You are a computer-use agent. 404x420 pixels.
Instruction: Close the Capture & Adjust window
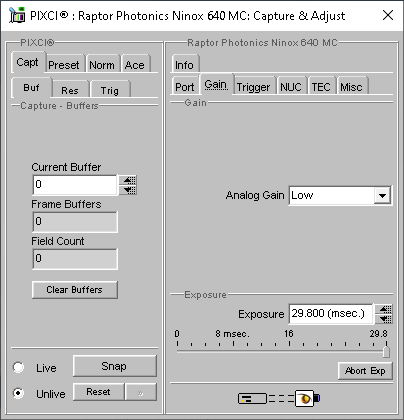click(x=388, y=15)
